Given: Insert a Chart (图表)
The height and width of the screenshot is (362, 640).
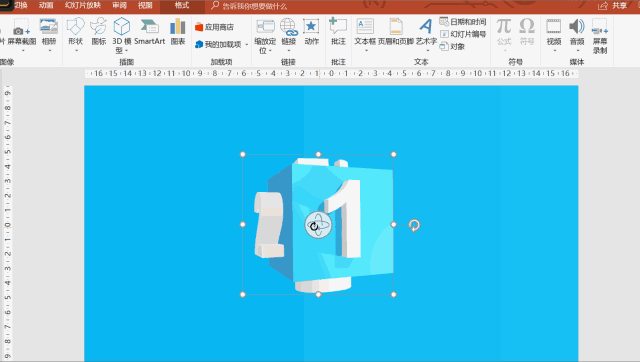Looking at the screenshot, I should tap(178, 32).
